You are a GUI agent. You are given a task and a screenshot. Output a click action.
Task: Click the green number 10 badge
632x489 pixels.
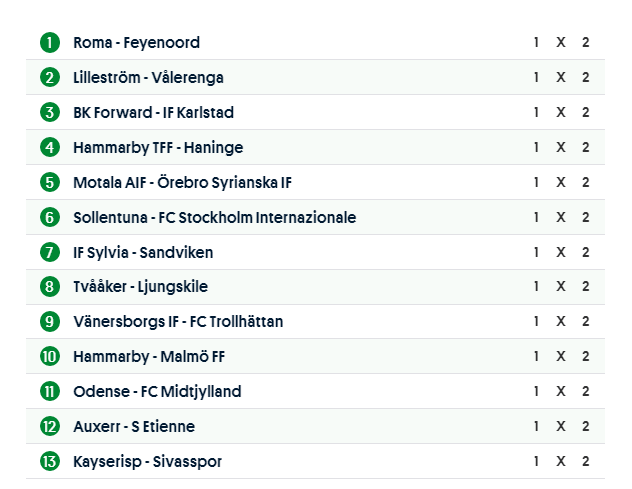pos(50,357)
